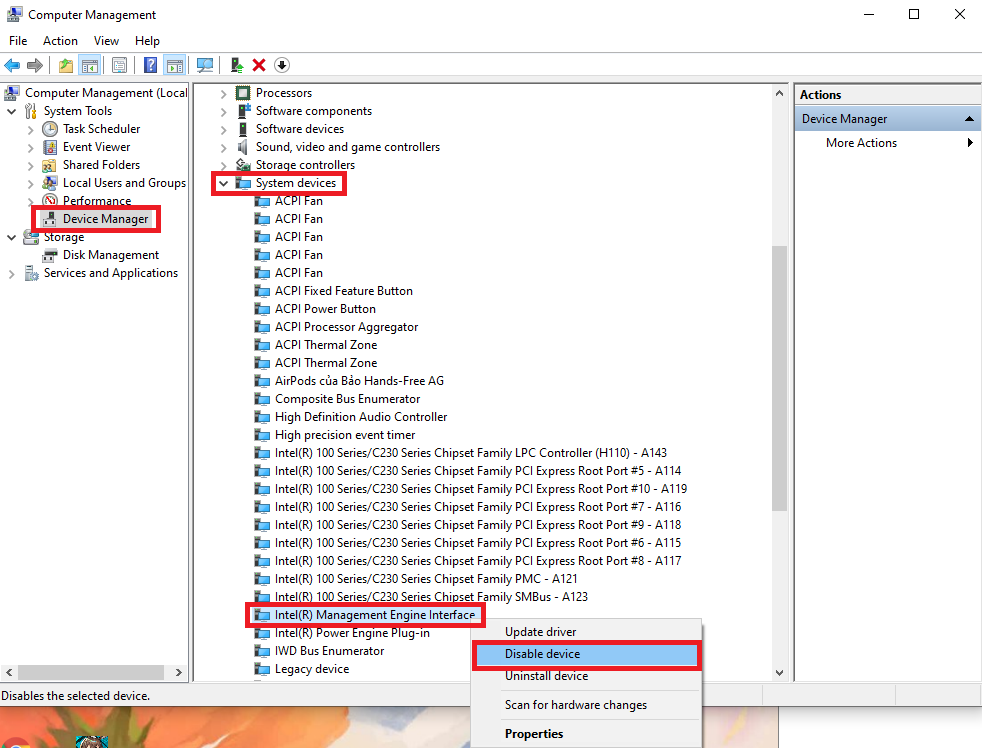The height and width of the screenshot is (749, 982).
Task: Expand the Processors category
Action: click(x=224, y=94)
